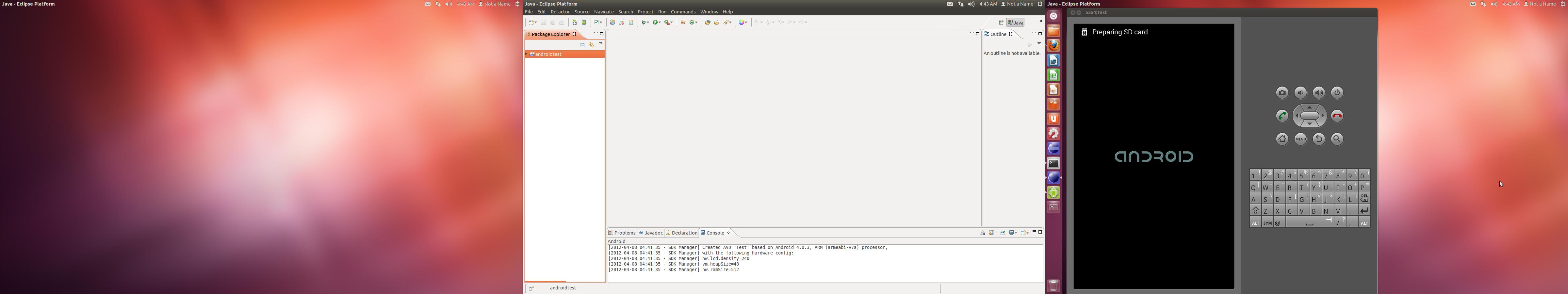The image size is (1568, 294).
Task: Open the Window menu
Action: pos(709,11)
